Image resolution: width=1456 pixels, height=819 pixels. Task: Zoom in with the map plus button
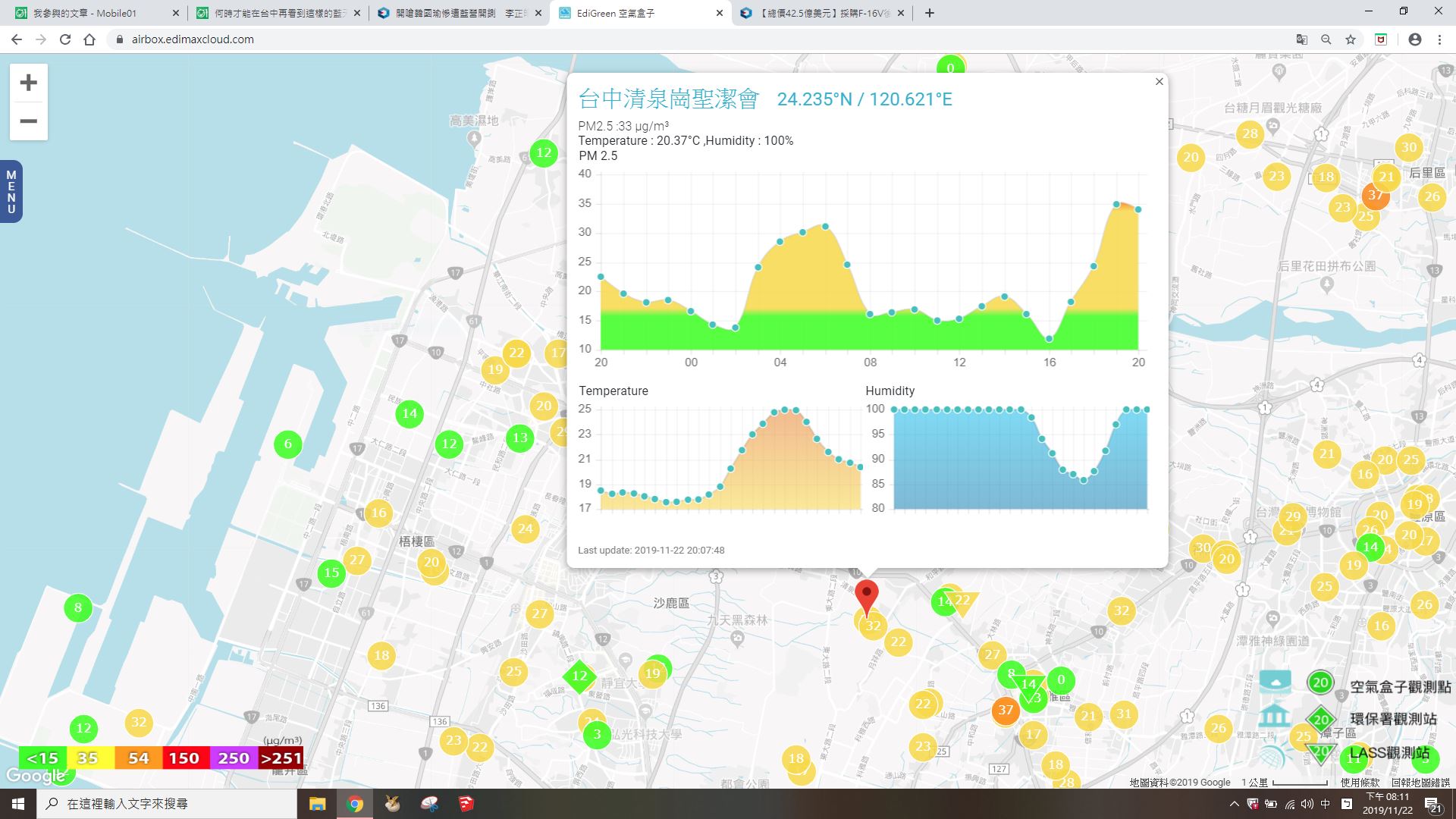(x=28, y=83)
